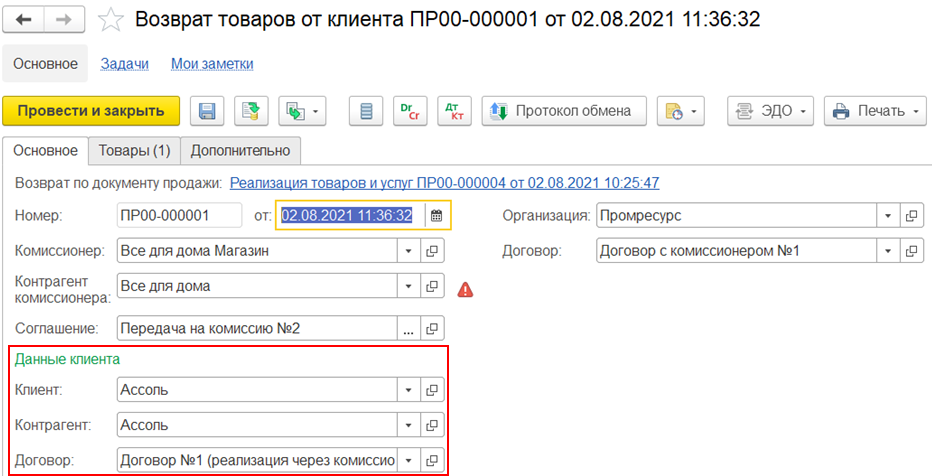Show DrCr accounting entries
This screenshot has width=932, height=476.
(x=410, y=111)
